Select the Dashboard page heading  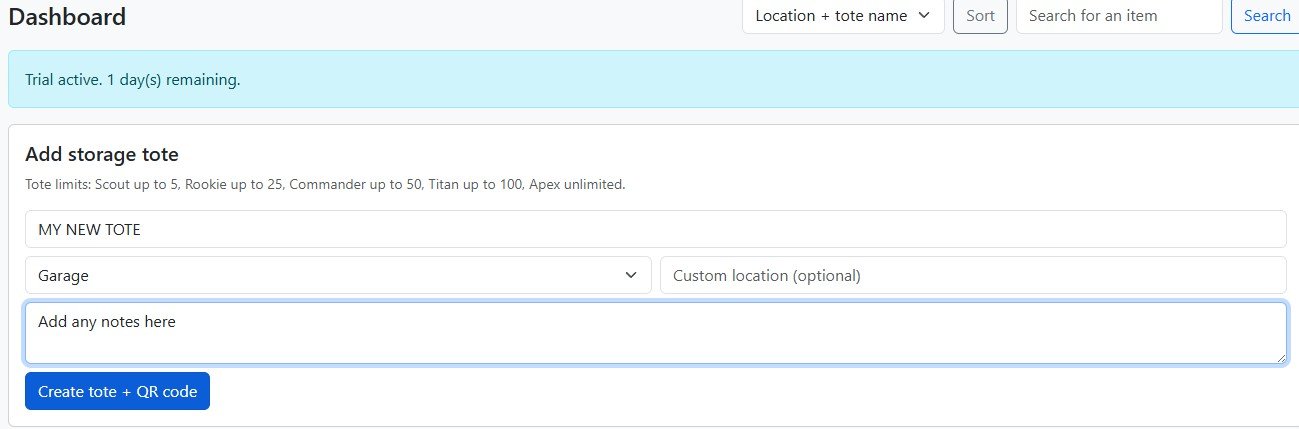pos(67,17)
